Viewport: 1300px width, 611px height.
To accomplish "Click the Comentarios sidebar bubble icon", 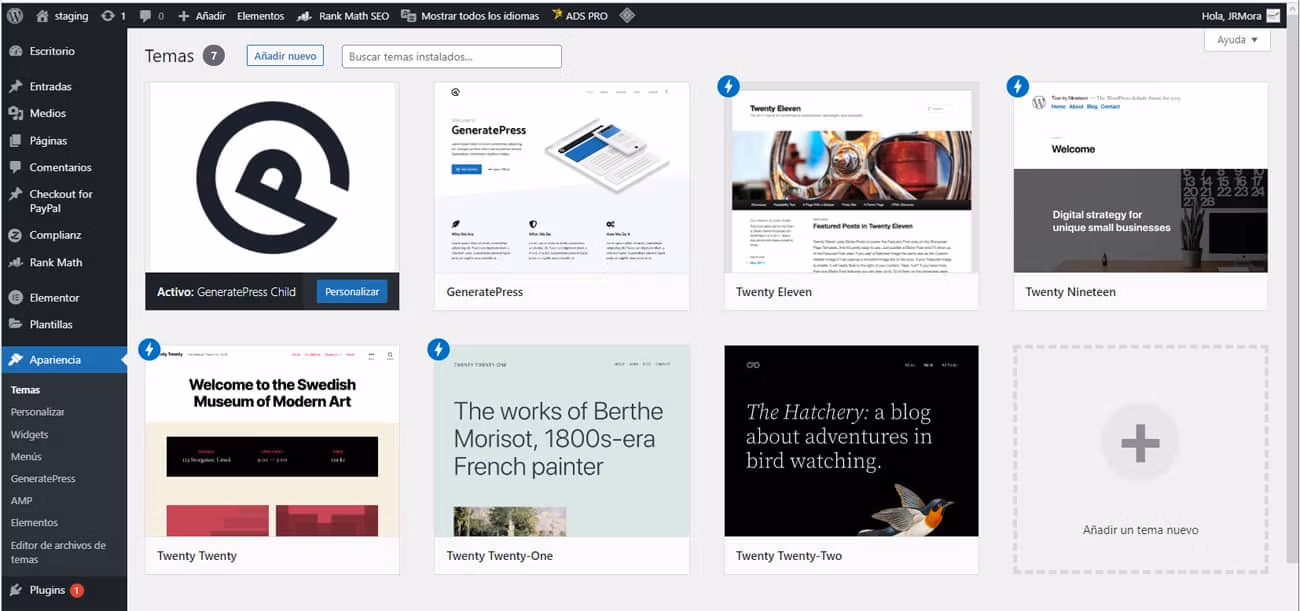I will click(x=15, y=168).
